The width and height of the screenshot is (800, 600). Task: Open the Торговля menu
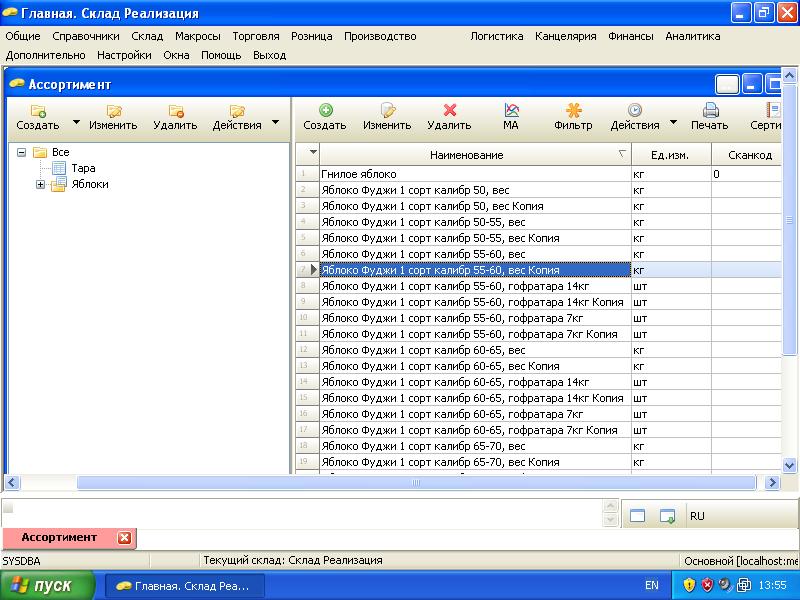click(256, 36)
